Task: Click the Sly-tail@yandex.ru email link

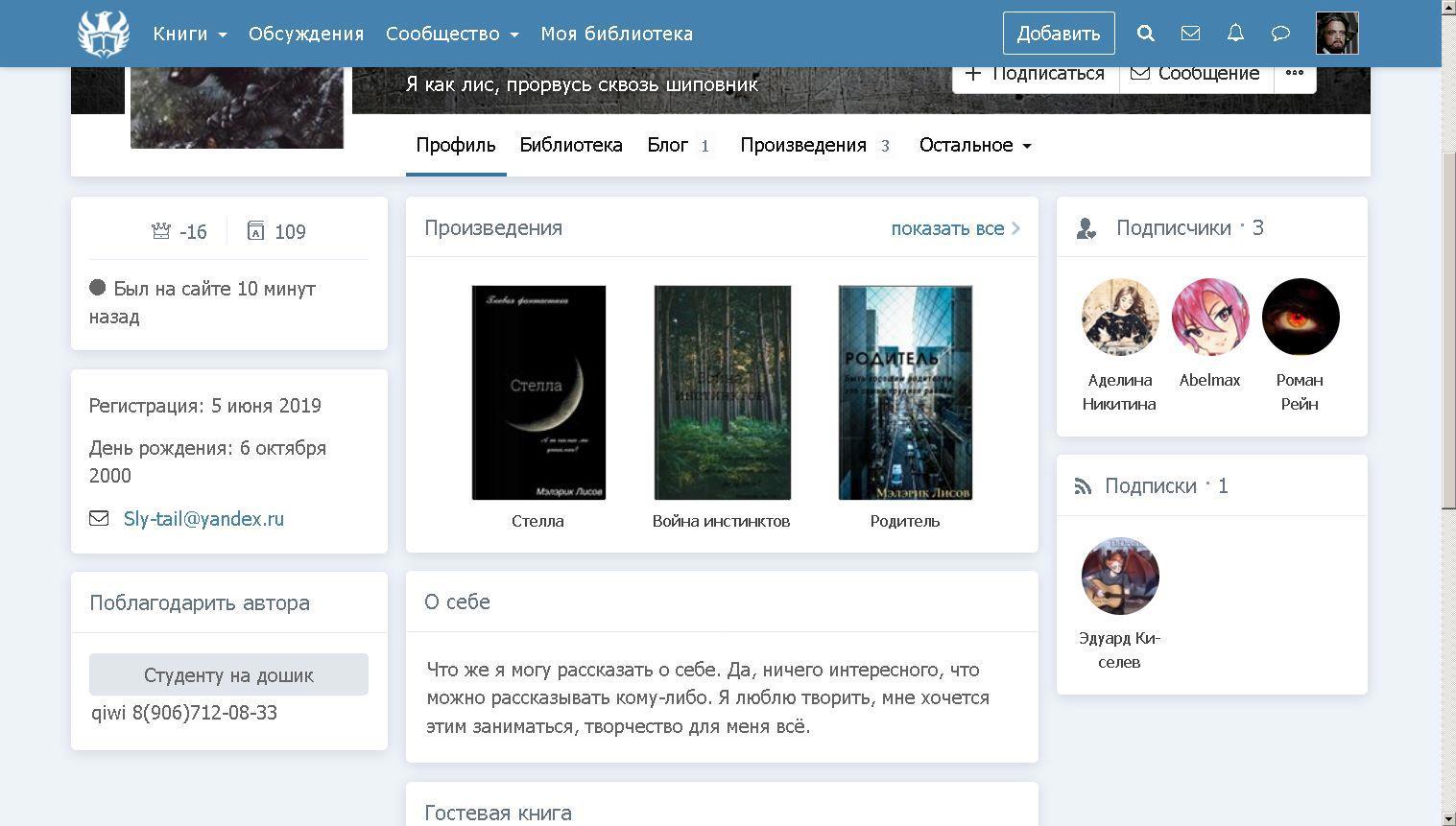Action: click(203, 519)
